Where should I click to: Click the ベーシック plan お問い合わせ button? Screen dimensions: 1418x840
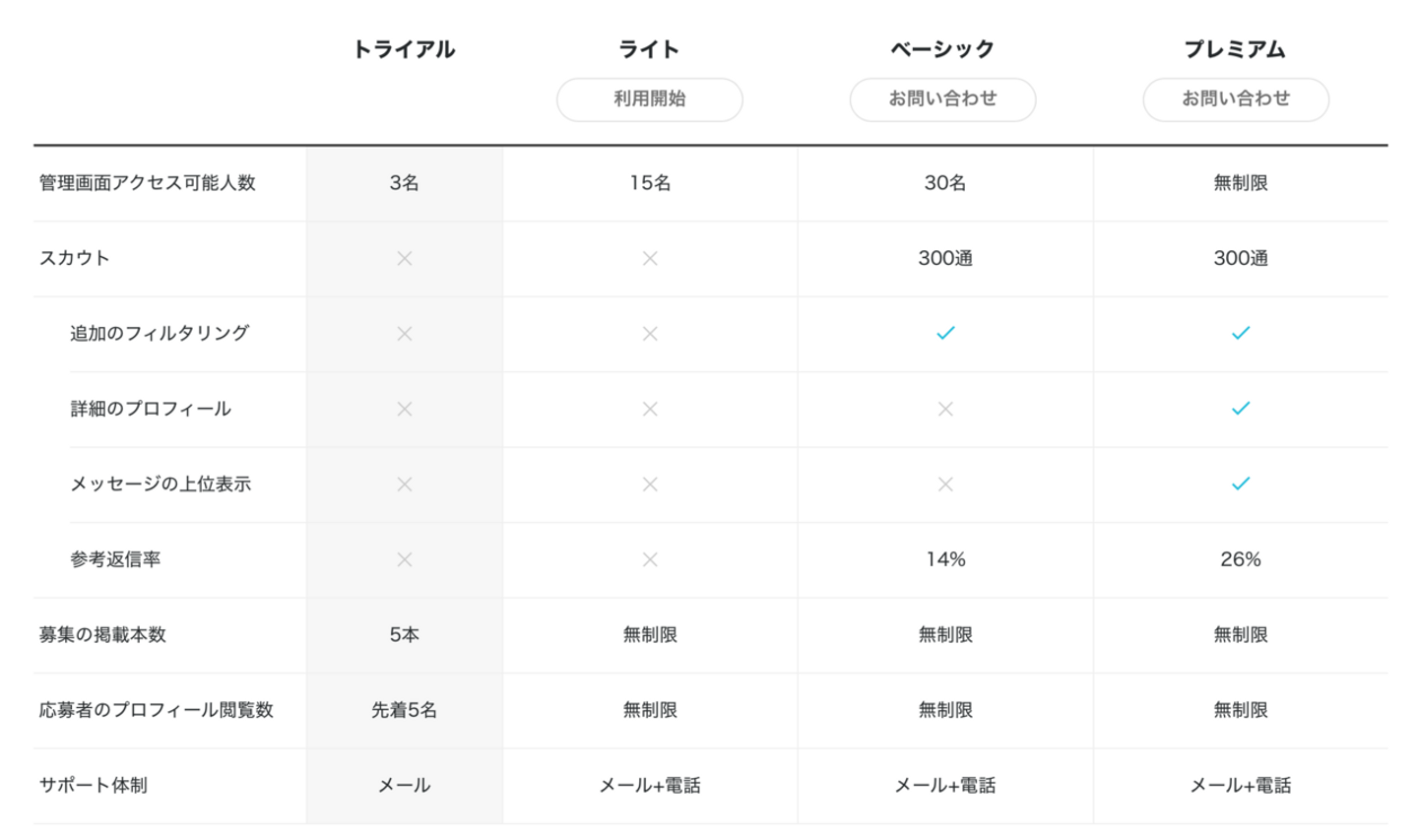[942, 99]
